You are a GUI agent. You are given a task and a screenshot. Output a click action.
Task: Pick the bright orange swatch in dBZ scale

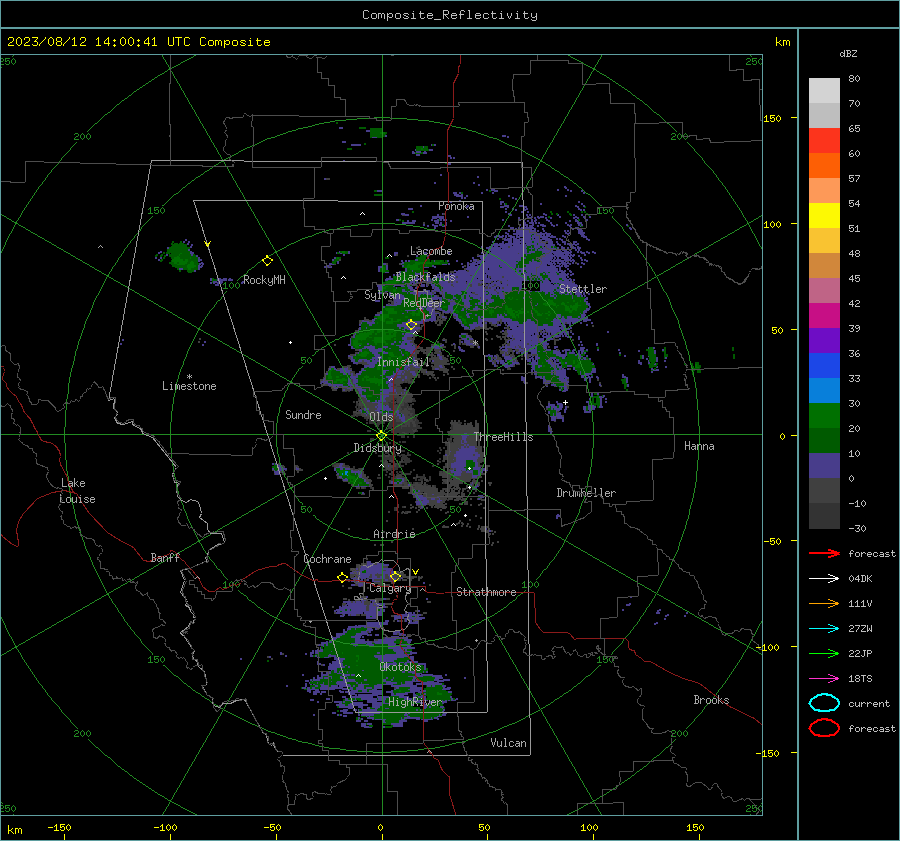[824, 165]
